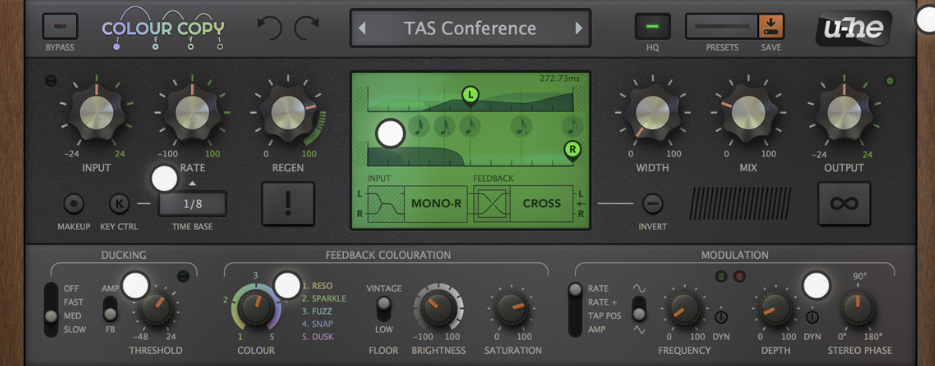
Task: Click the redo arrow icon
Action: (307, 27)
